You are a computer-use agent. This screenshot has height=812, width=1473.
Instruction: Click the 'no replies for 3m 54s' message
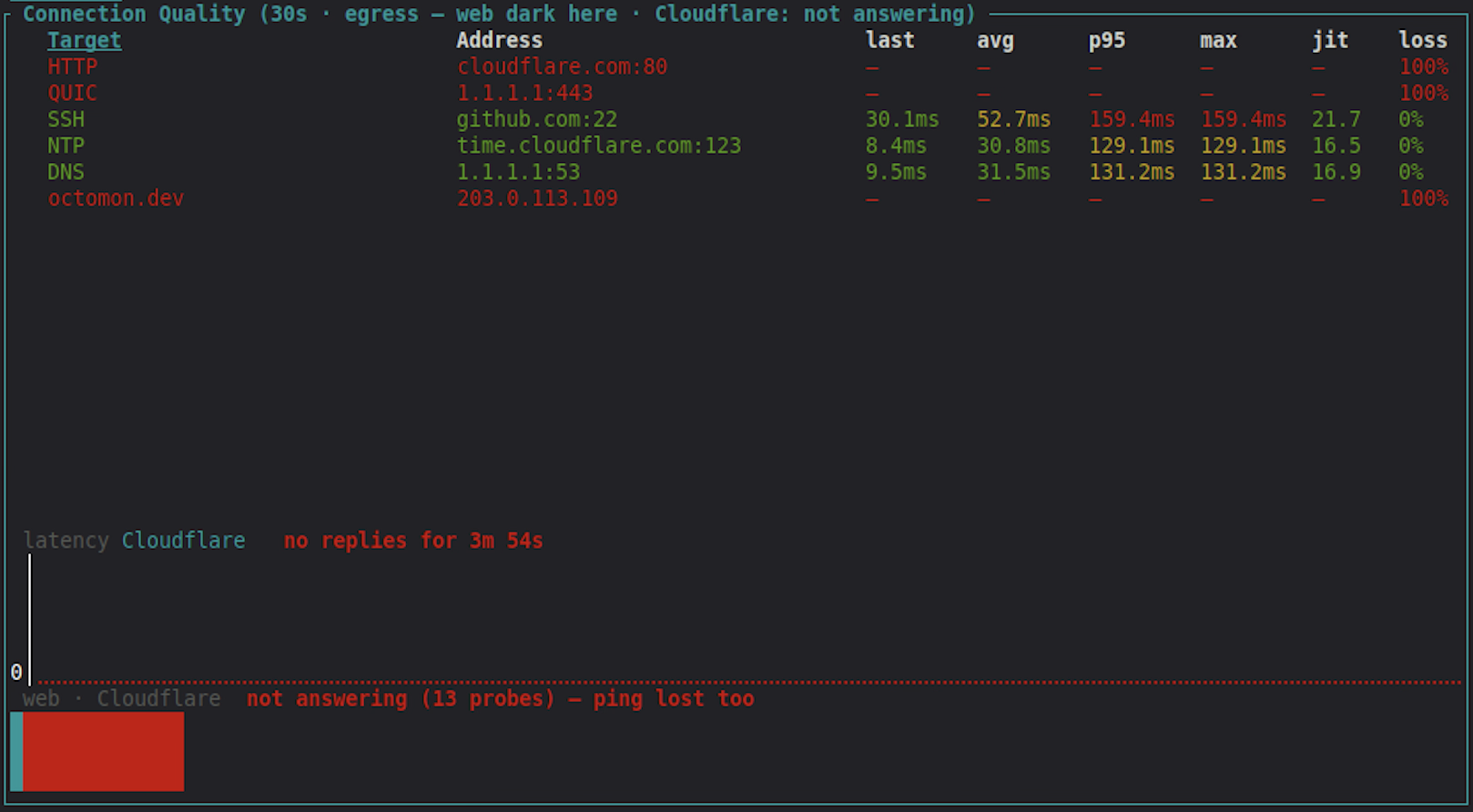[x=413, y=541]
